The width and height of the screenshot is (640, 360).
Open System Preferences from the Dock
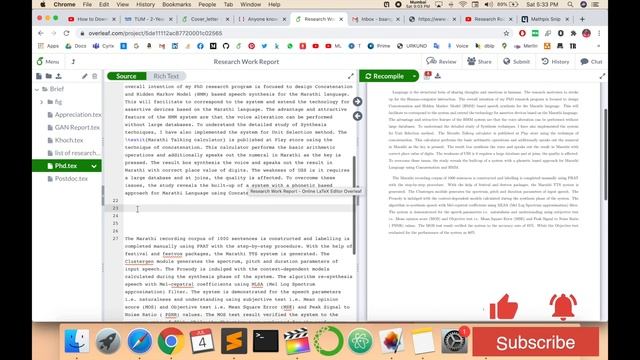(x=454, y=341)
